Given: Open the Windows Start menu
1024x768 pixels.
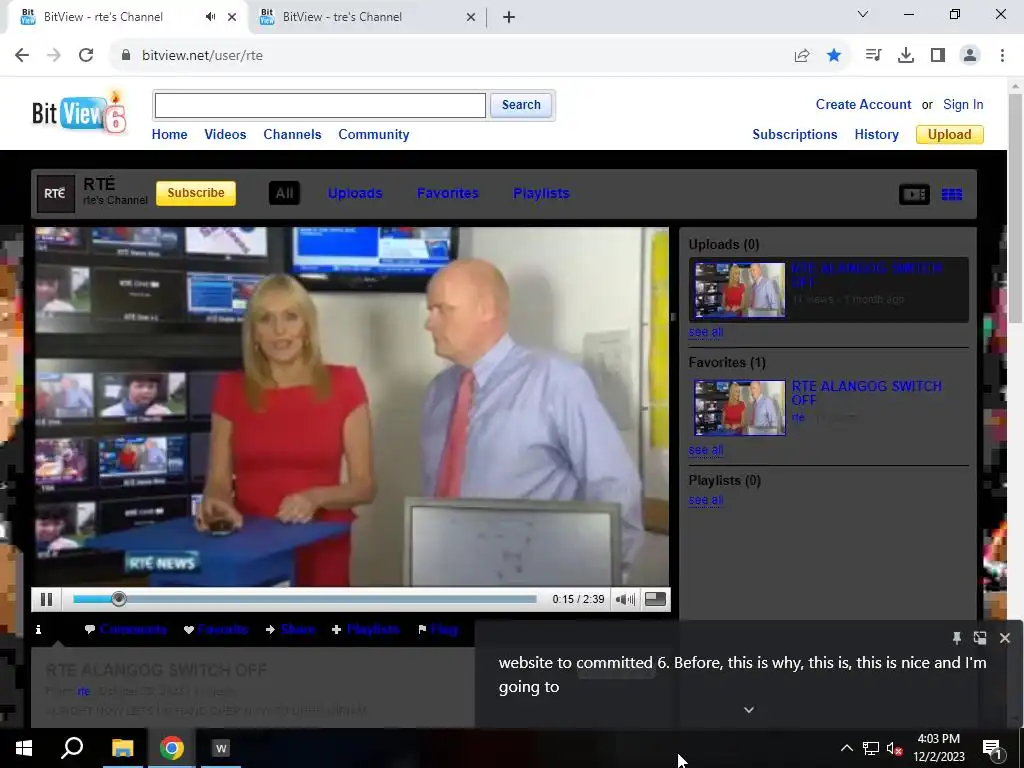Looking at the screenshot, I should (24, 748).
